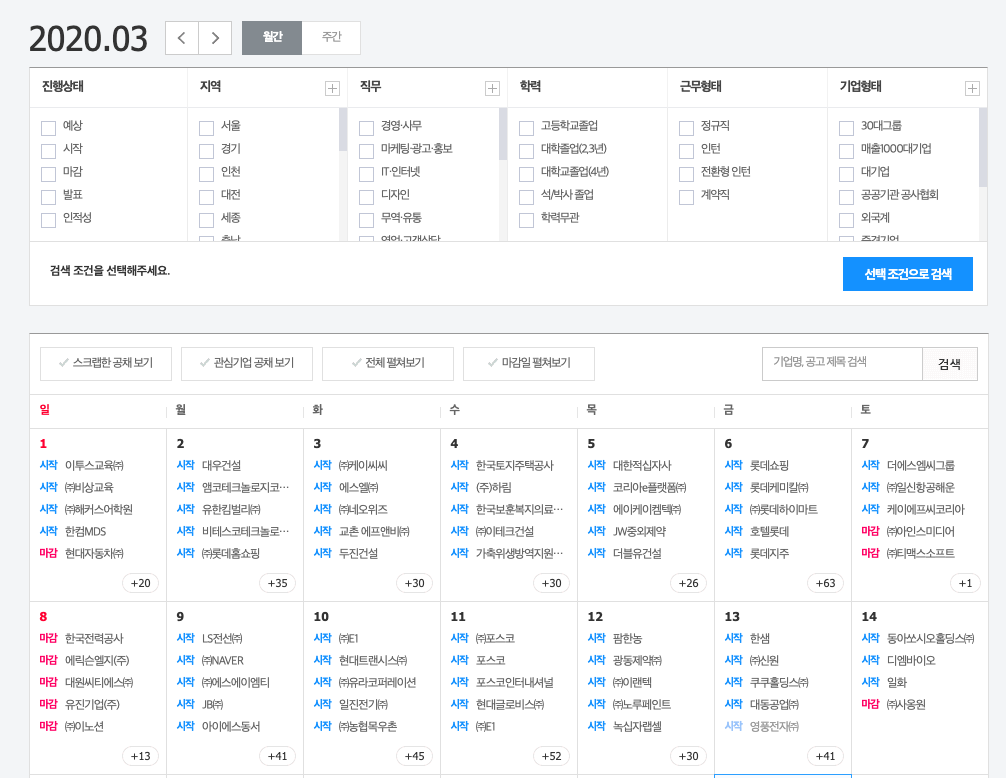Toggle 스크랩한 공채 보기 filter
Screen dimensions: 1006x778
coord(106,364)
